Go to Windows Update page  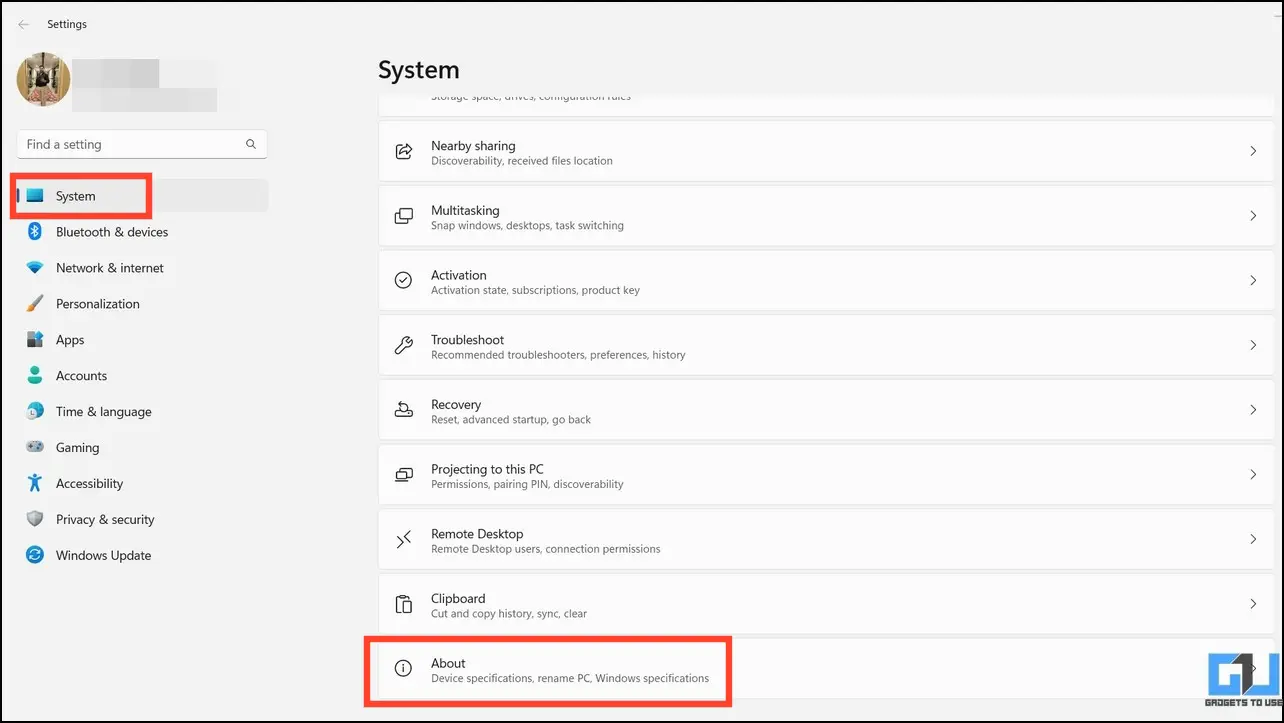(x=142, y=555)
